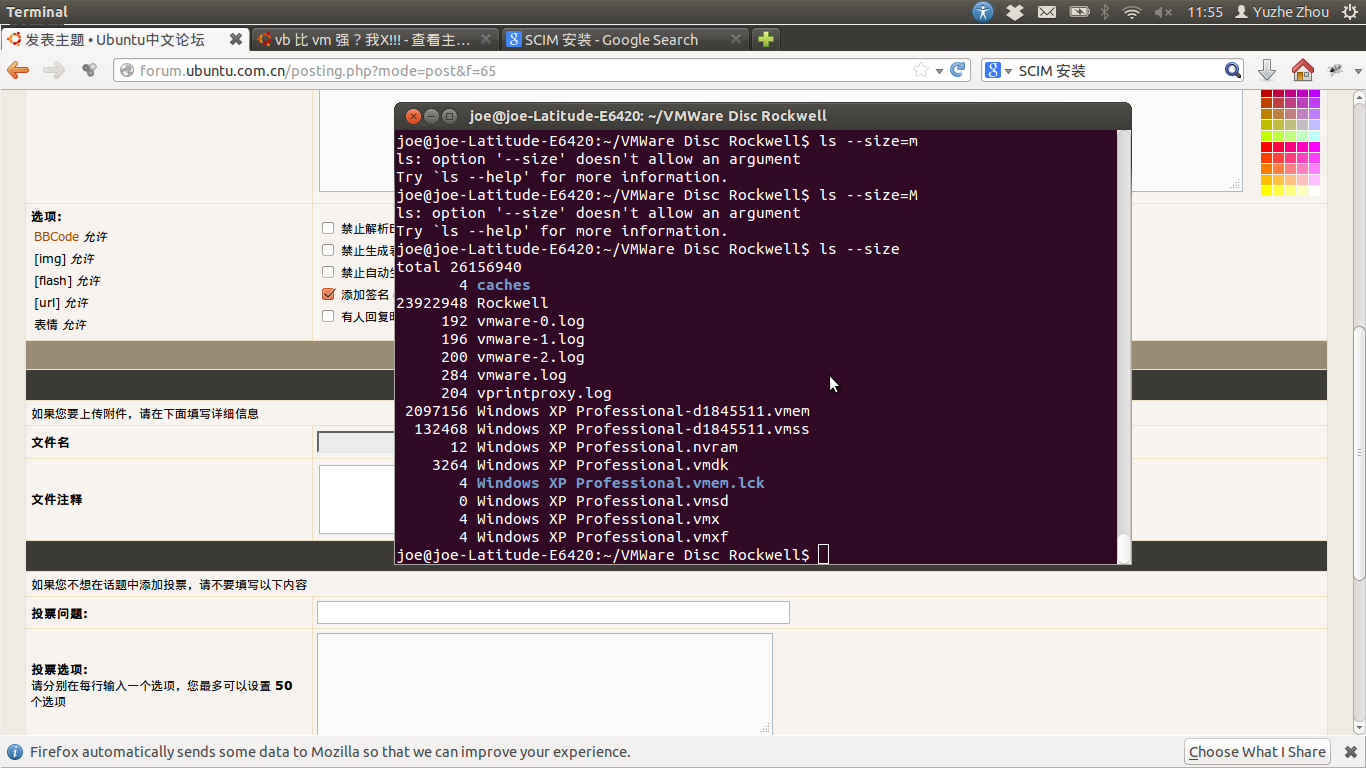The height and width of the screenshot is (768, 1366).
Task: Pick the magenta color swatch
Action: 1314,147
